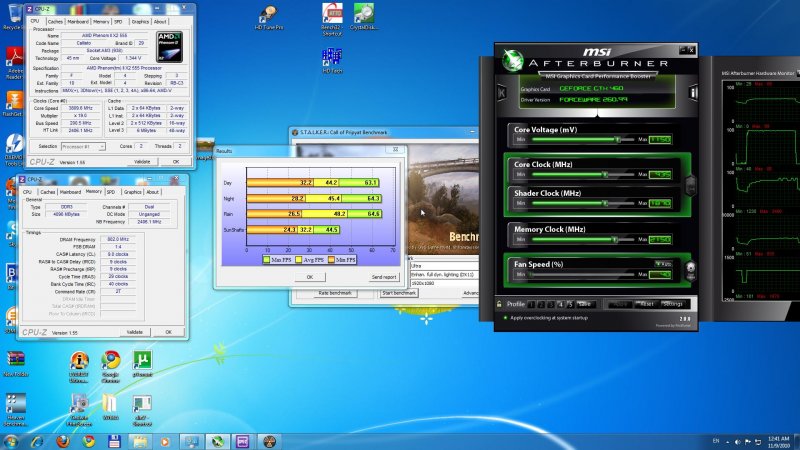800x450 pixels.
Task: Click the AMD Phenom II logo in CPU-Z
Action: (x=169, y=47)
